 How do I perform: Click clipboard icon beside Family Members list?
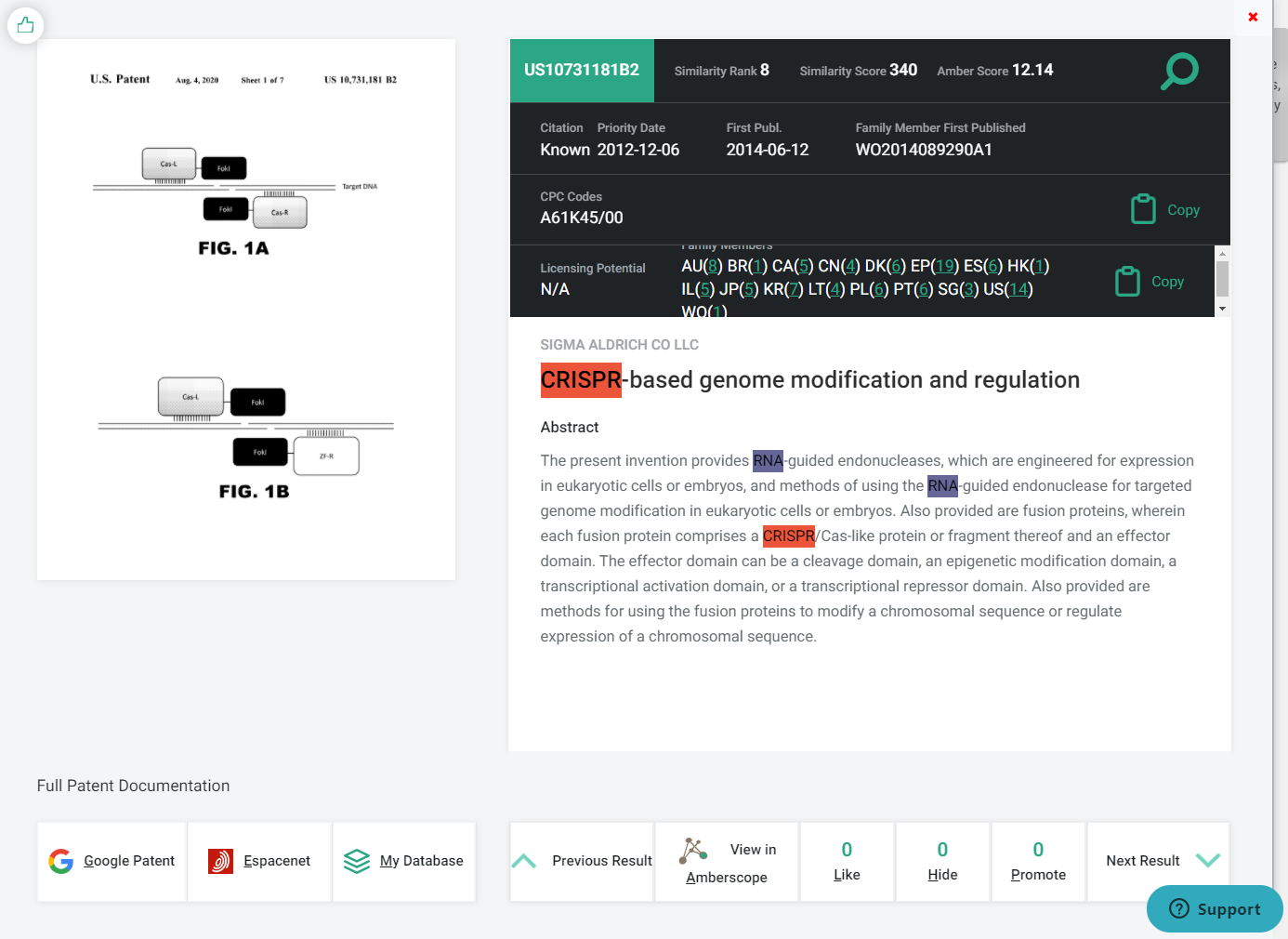(x=1127, y=281)
